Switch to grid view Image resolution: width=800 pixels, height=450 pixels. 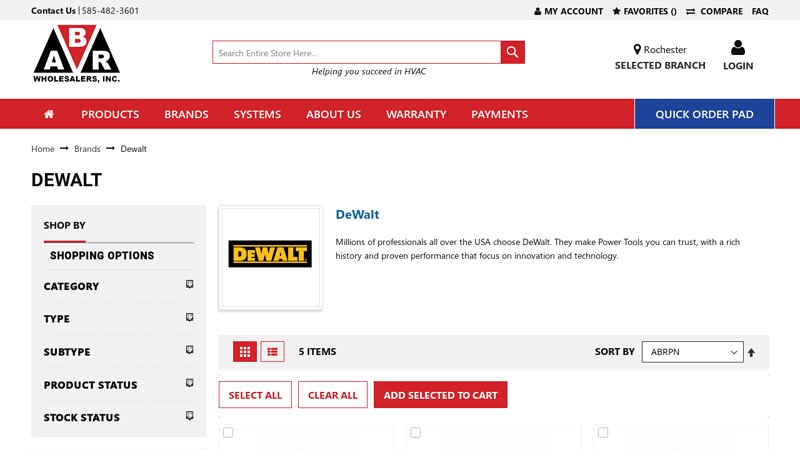point(245,352)
